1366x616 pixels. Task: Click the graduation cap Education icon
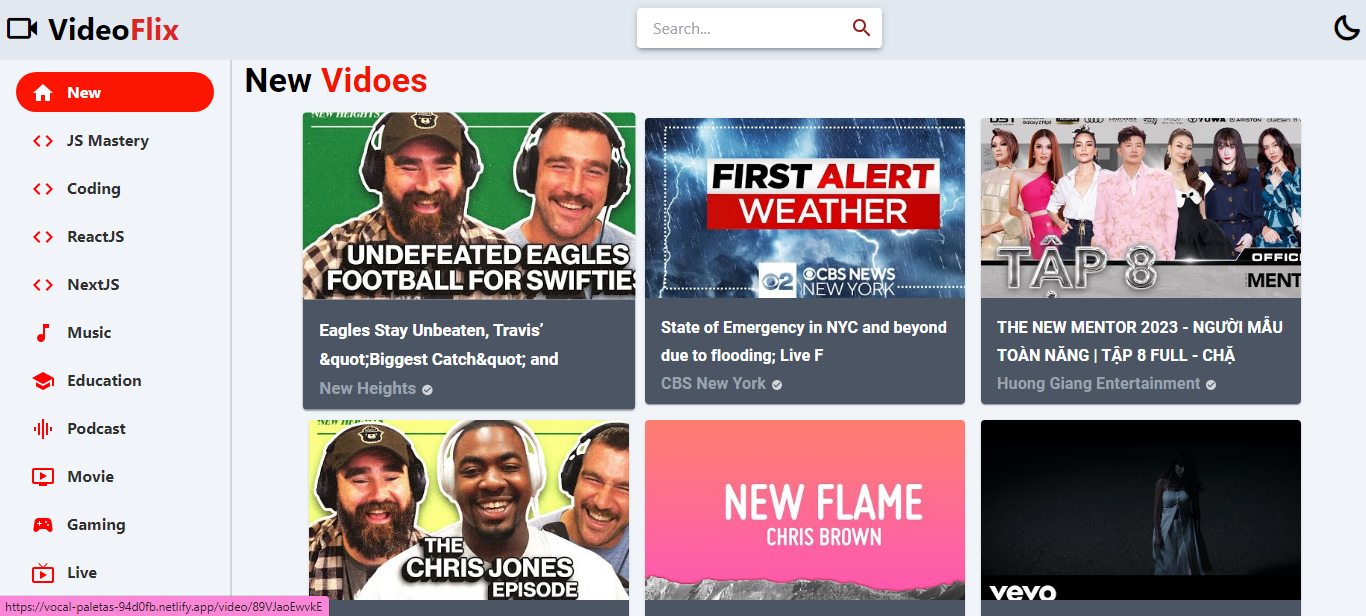(43, 381)
